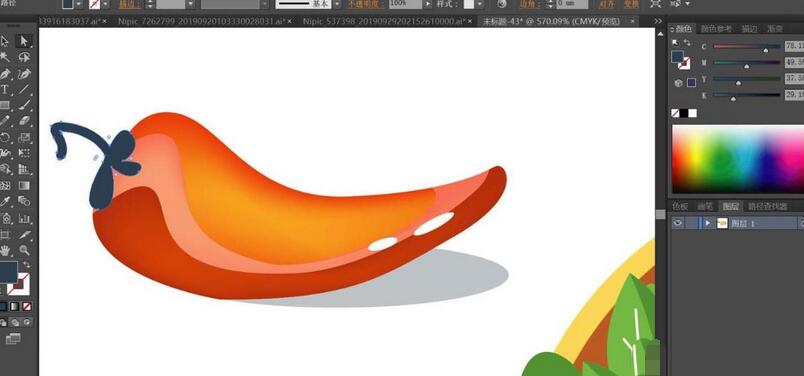804x376 pixels.
Task: Click the Cyan slider handle
Action: coord(766,50)
